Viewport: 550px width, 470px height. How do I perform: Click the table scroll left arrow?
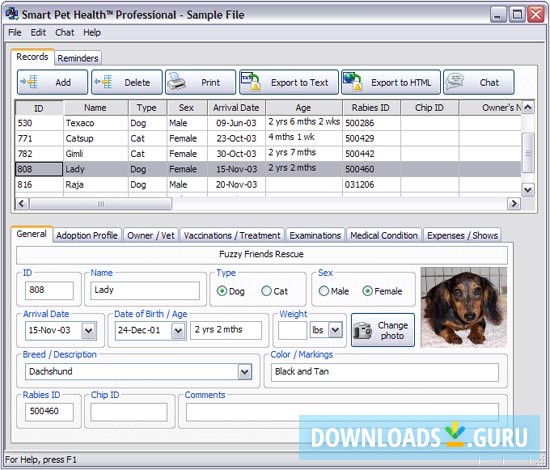pos(22,204)
